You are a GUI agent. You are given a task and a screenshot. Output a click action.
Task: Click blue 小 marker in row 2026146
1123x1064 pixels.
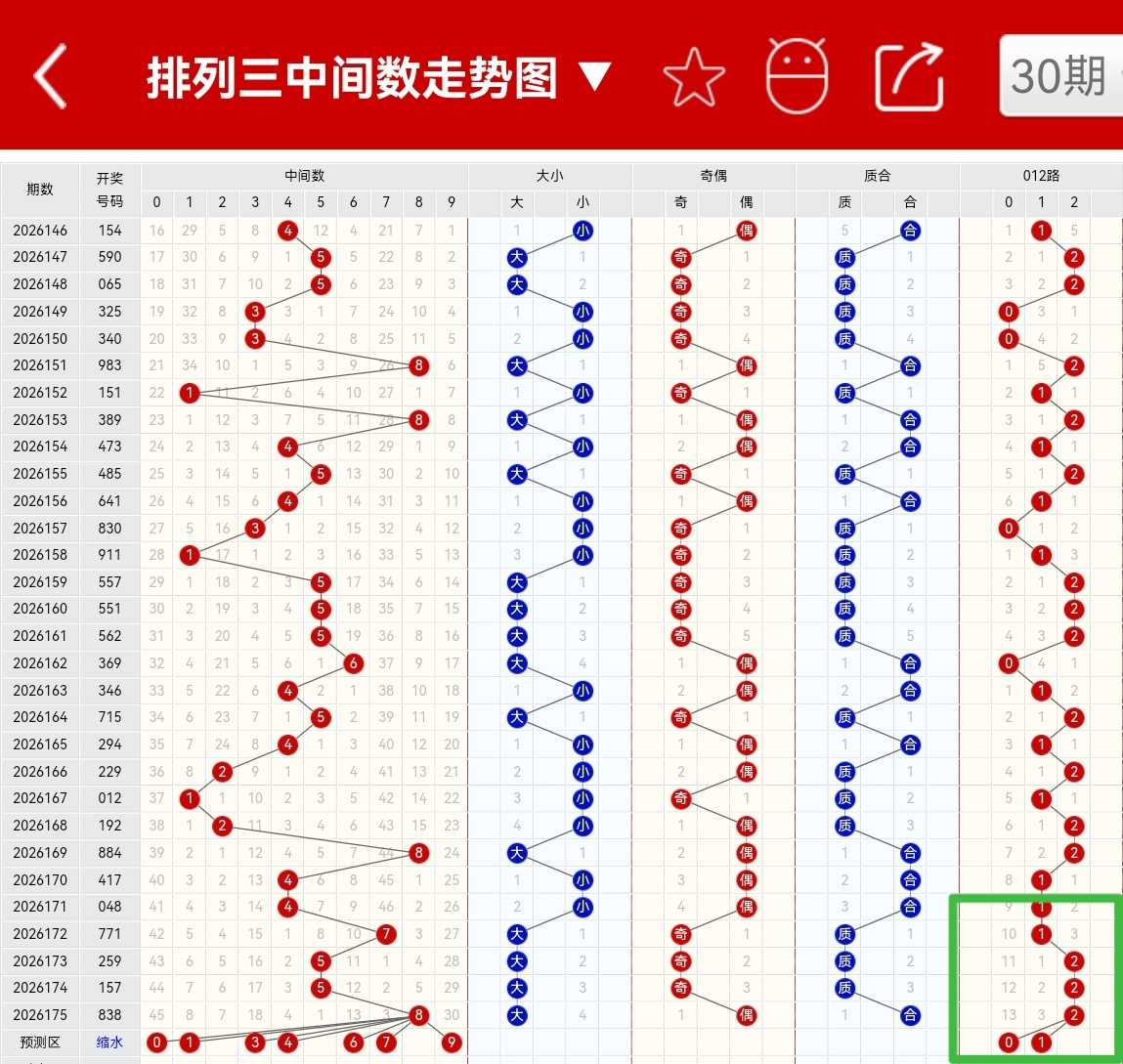[583, 231]
